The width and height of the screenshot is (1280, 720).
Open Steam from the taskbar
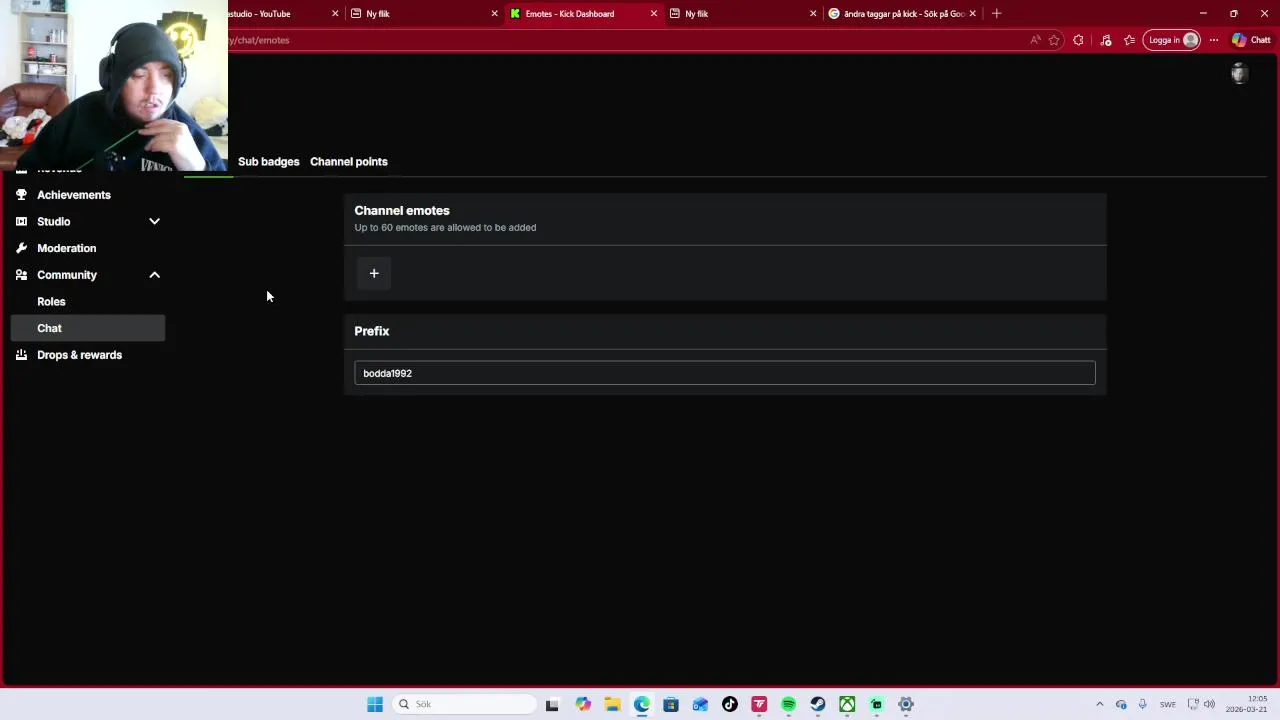818,704
